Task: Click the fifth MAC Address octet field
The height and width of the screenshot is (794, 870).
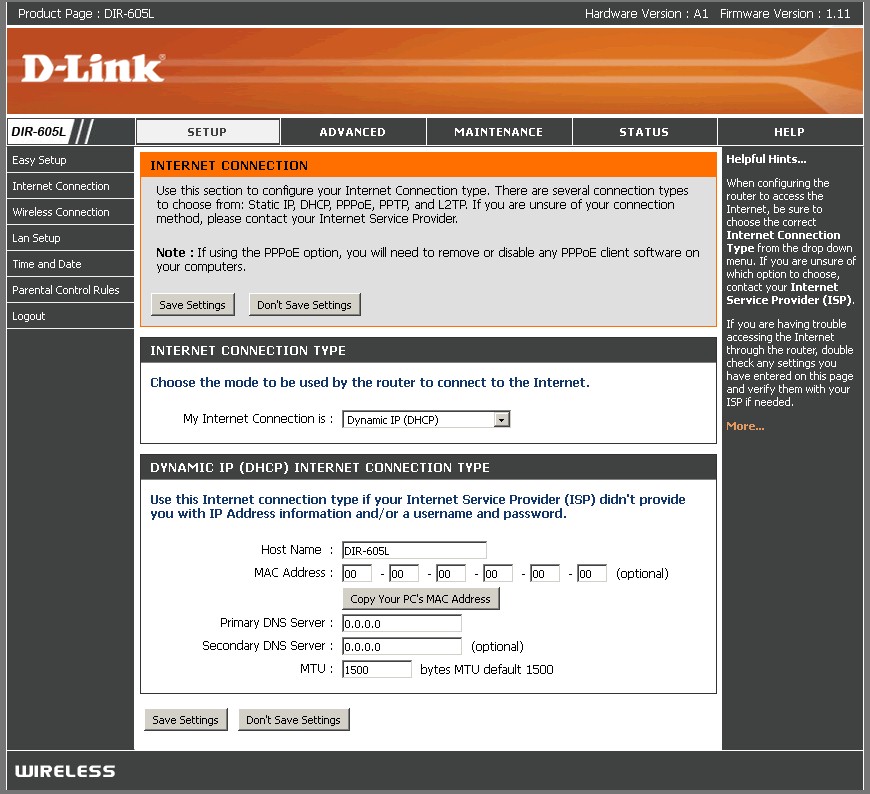Action: point(544,574)
